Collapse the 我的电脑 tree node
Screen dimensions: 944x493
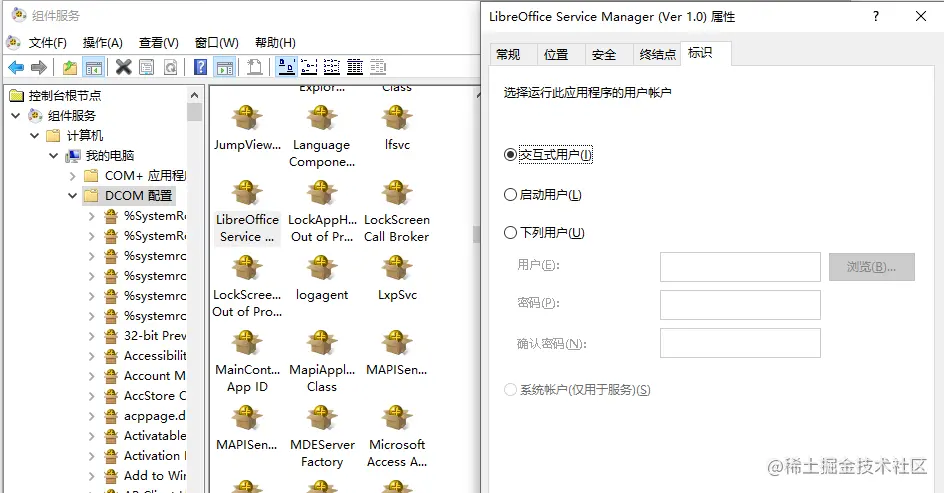point(54,155)
